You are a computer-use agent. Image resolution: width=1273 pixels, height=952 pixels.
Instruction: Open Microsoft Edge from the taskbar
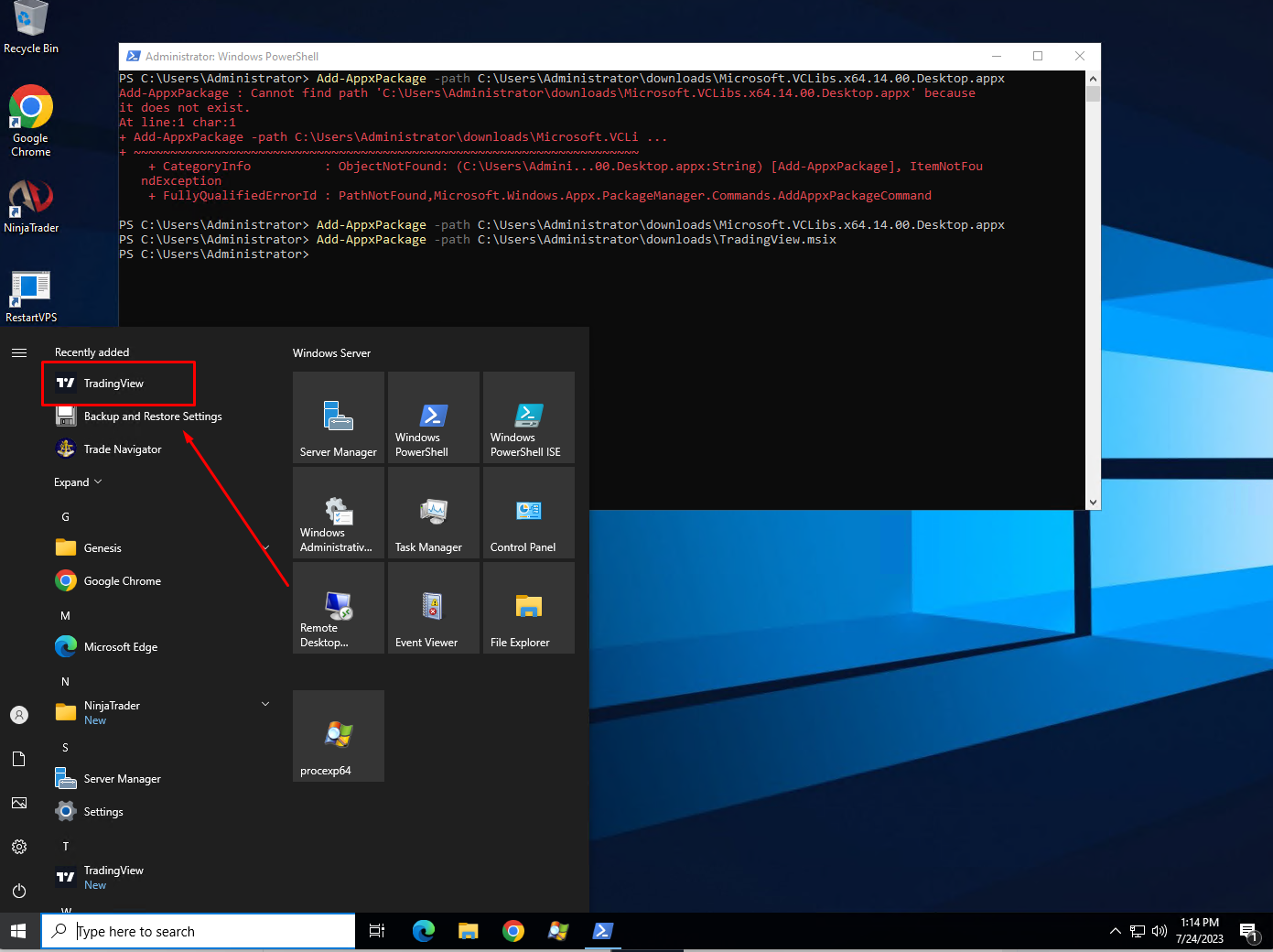pos(424,931)
